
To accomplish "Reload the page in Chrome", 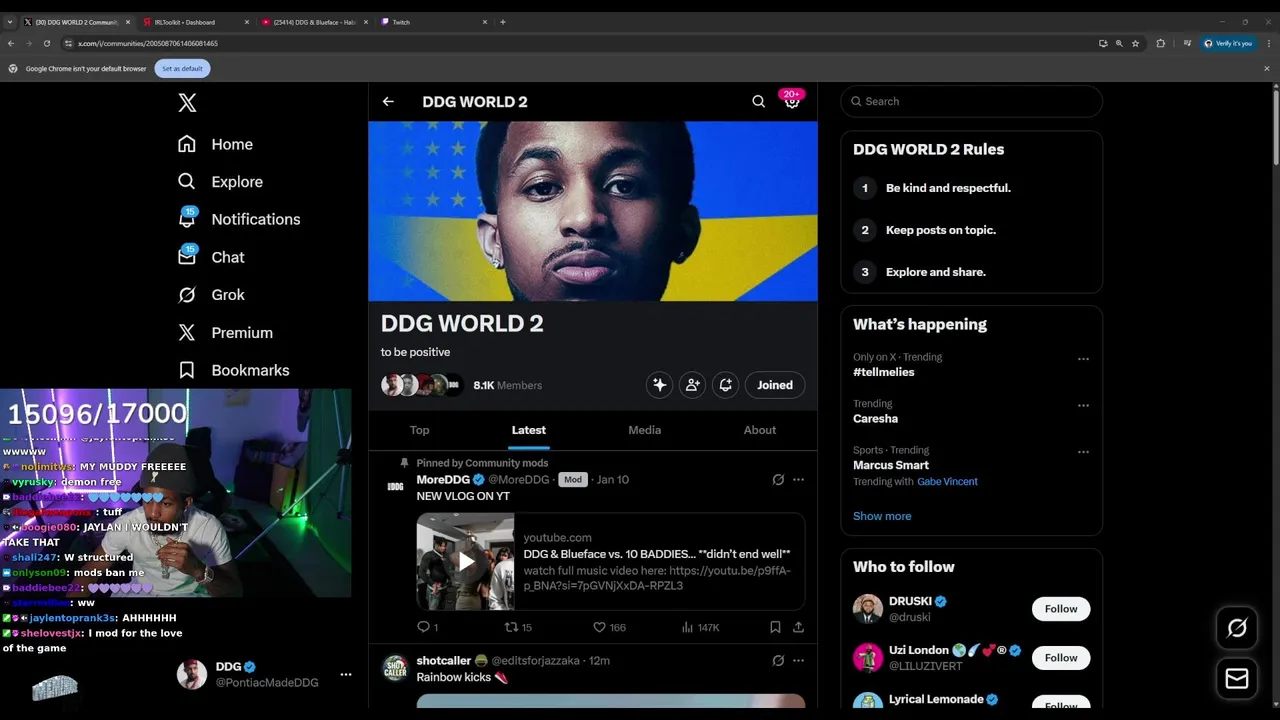I will [x=46, y=44].
